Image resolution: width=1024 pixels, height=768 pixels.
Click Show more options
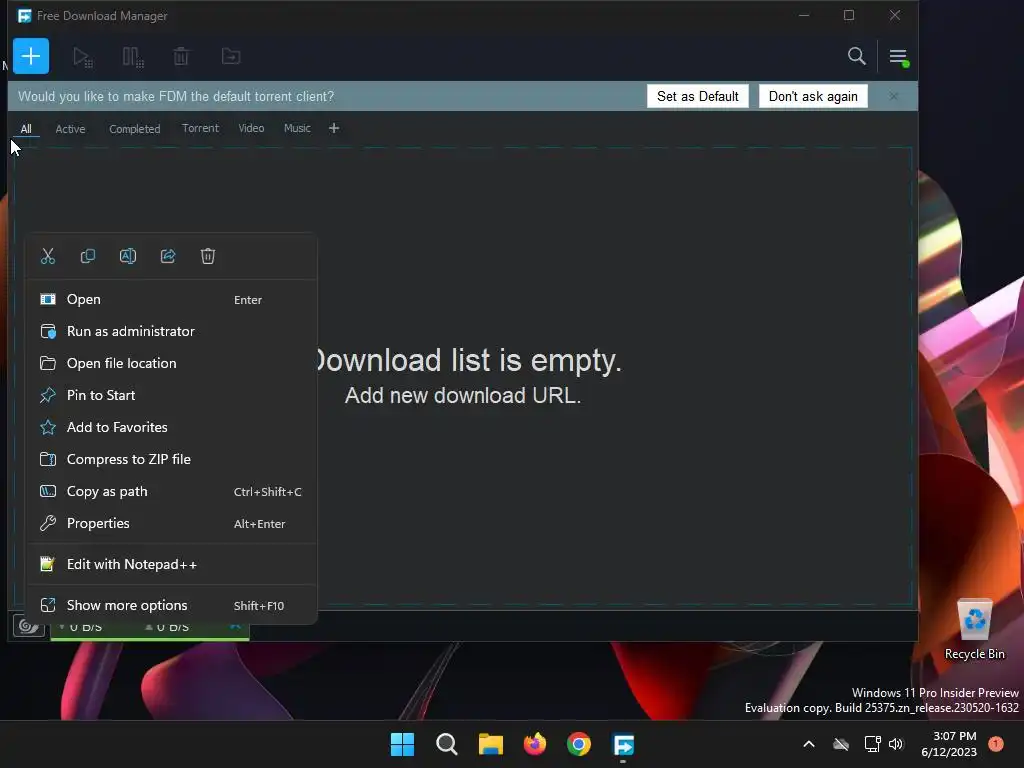pyautogui.click(x=171, y=605)
